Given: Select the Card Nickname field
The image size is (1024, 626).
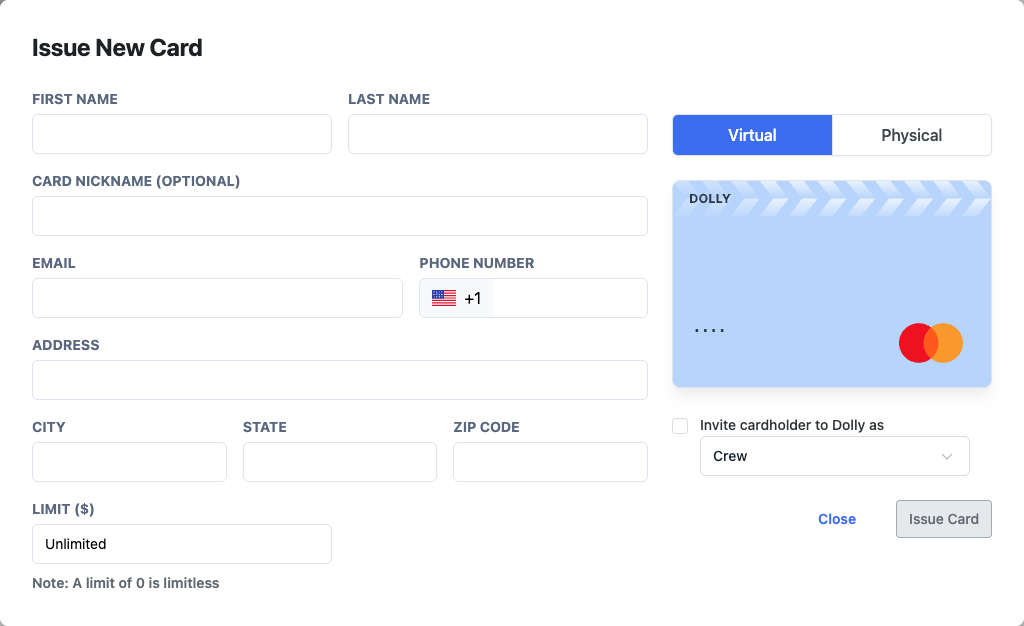Looking at the screenshot, I should (x=340, y=216).
